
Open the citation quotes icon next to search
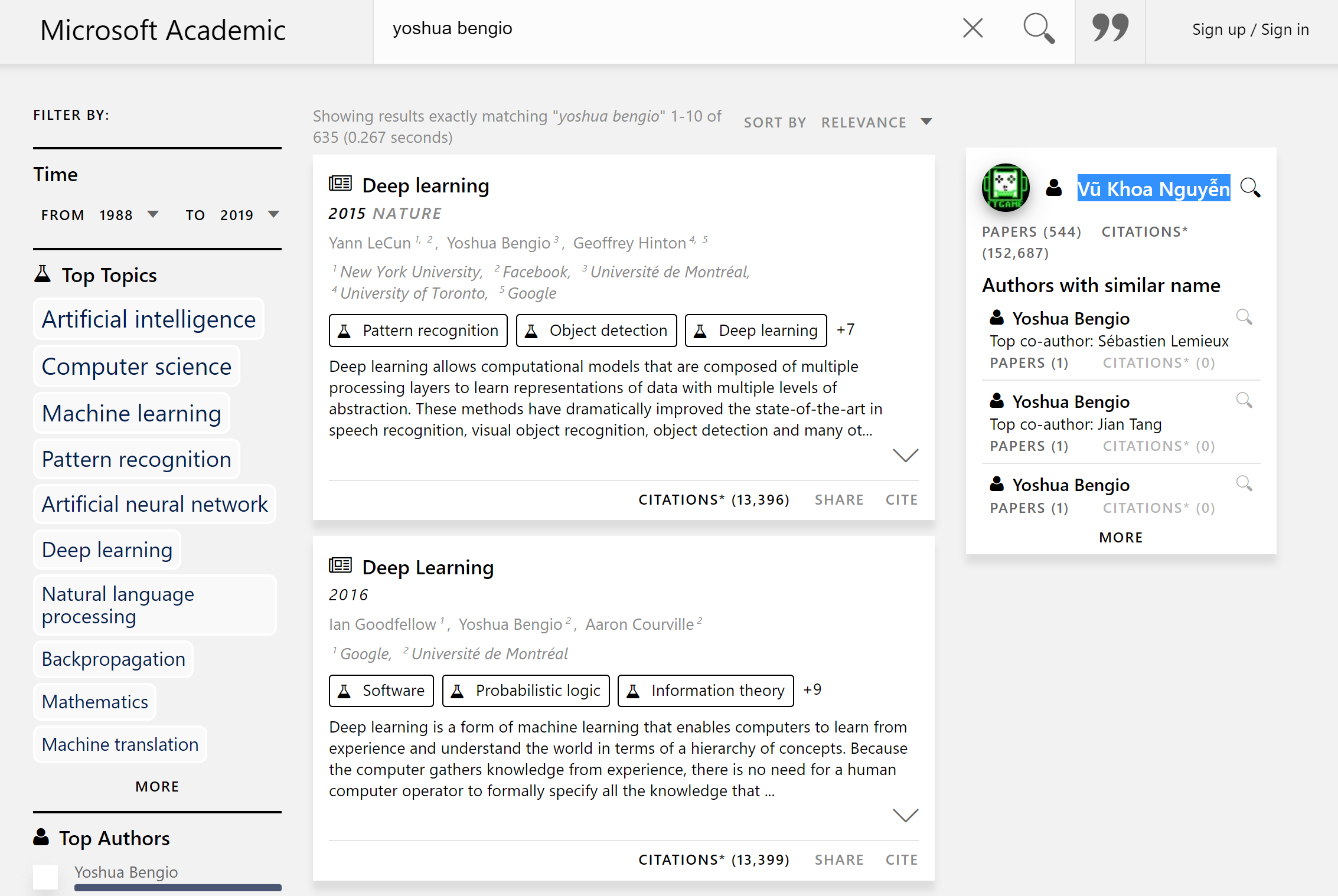(1109, 28)
